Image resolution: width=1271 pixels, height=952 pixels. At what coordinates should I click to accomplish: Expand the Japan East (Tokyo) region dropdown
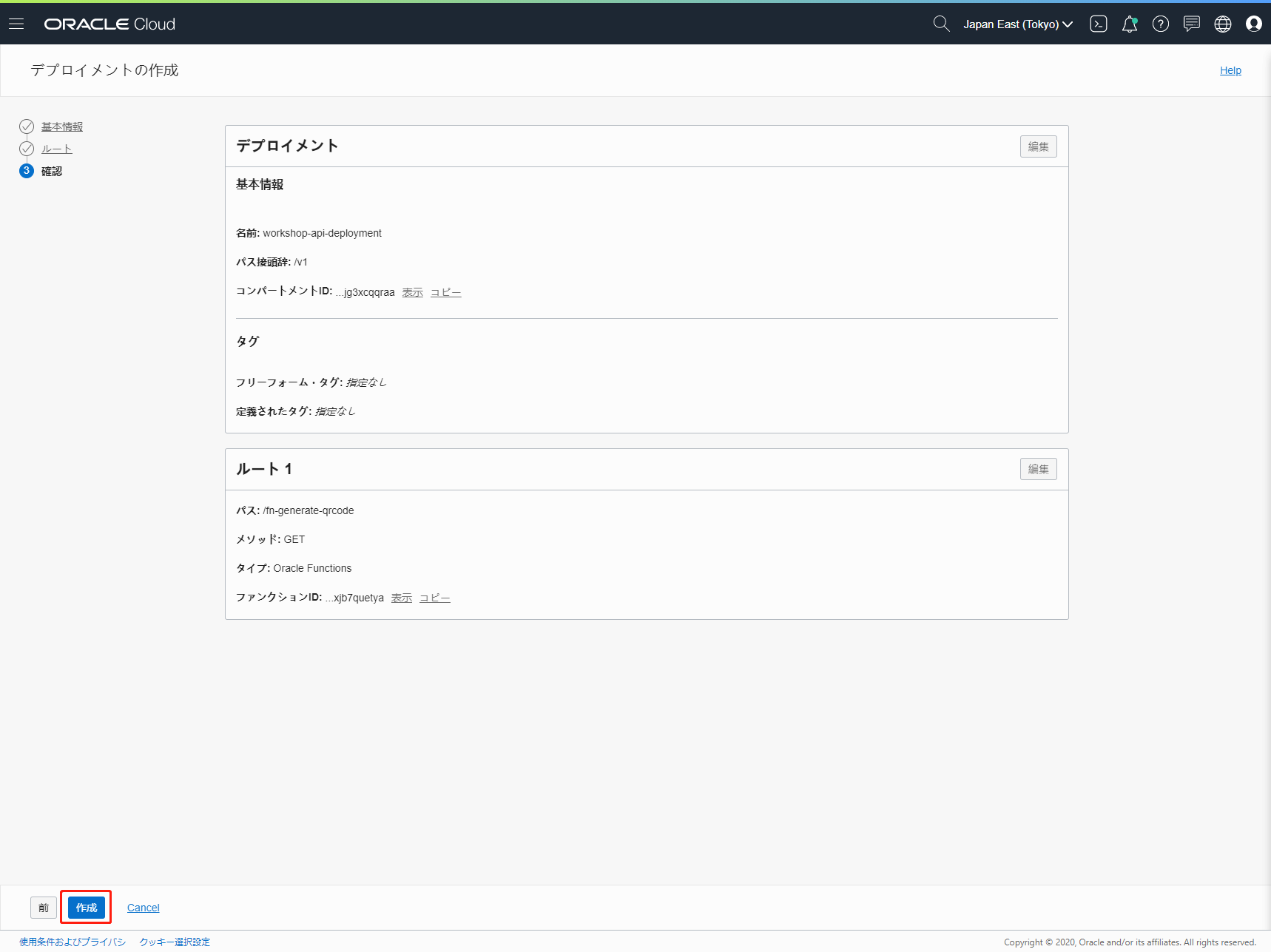click(x=1017, y=24)
